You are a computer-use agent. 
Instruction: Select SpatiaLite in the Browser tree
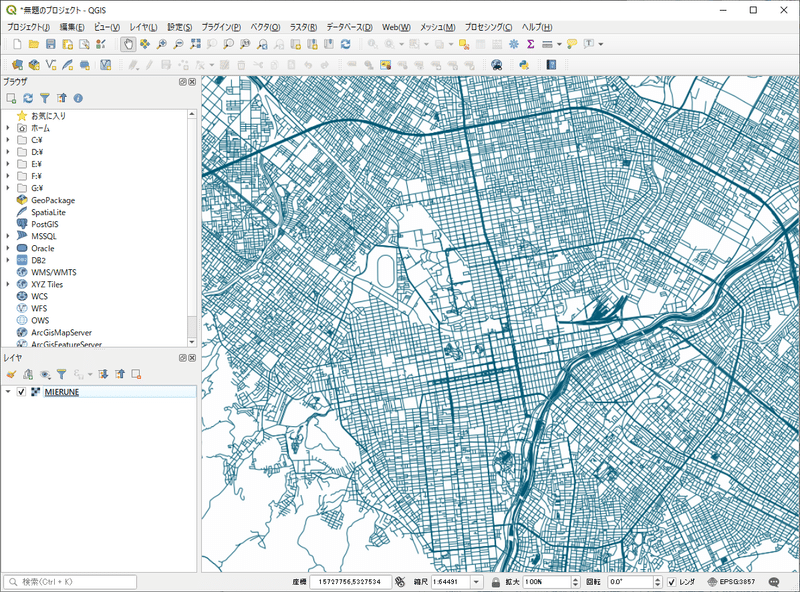[48, 212]
